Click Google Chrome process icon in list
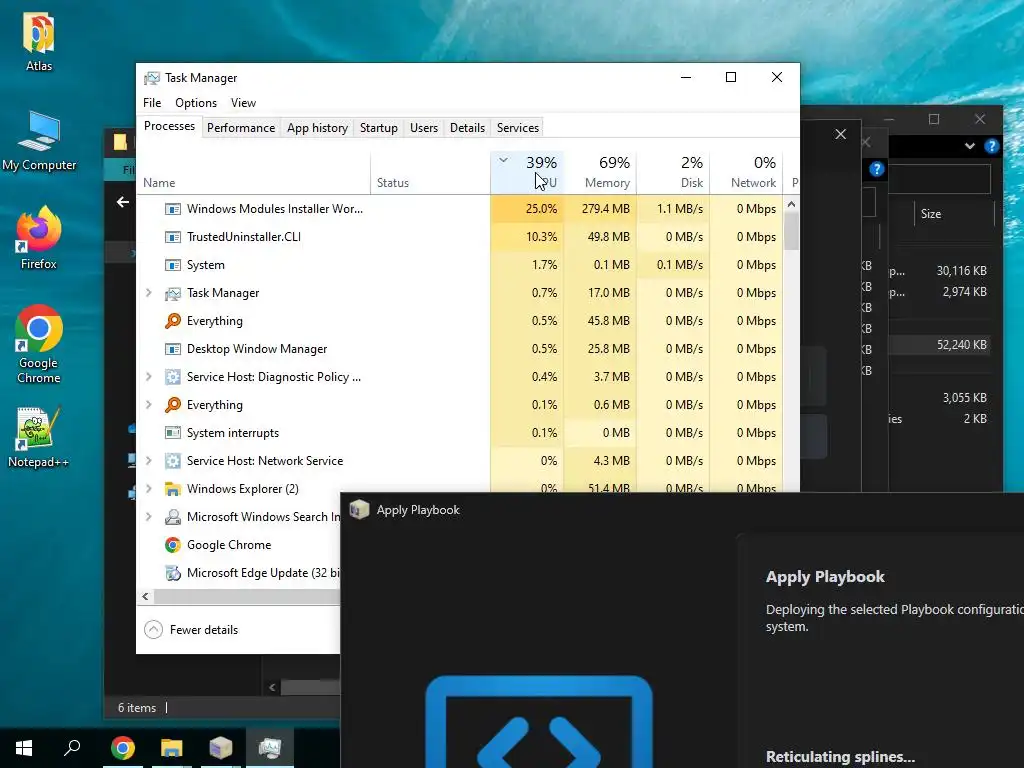1024x768 pixels. (x=172, y=545)
